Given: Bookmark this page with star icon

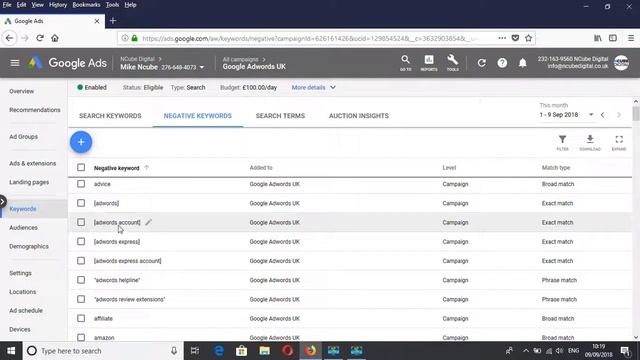Looking at the screenshot, I should pyautogui.click(x=529, y=38).
